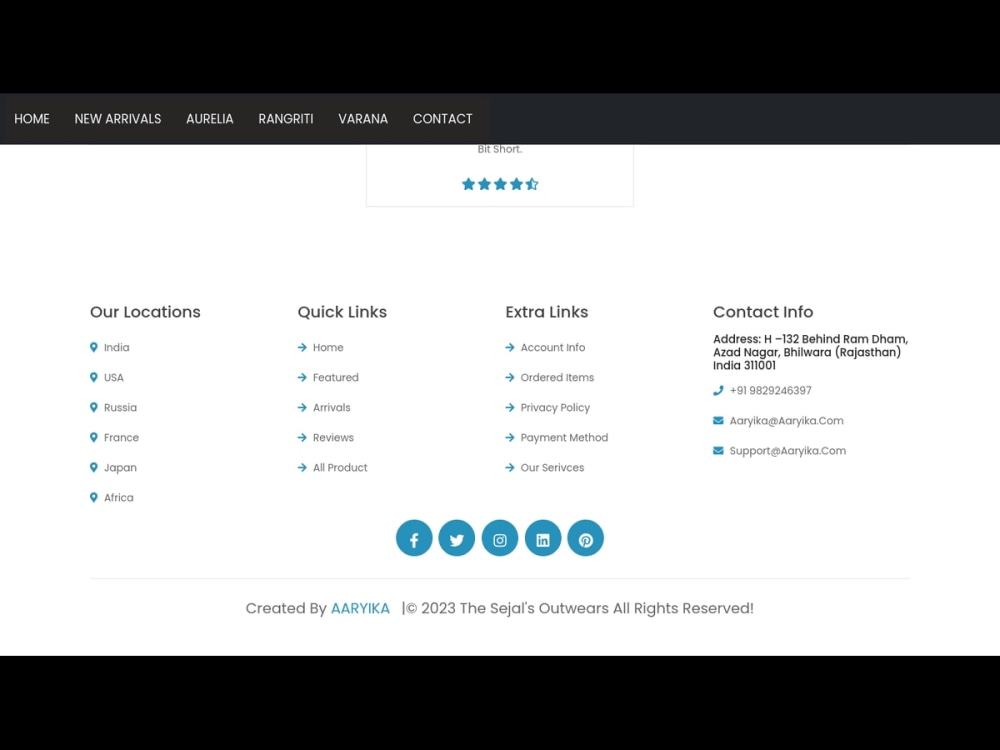1000x750 pixels.
Task: Open the Facebook social icon
Action: 414,538
